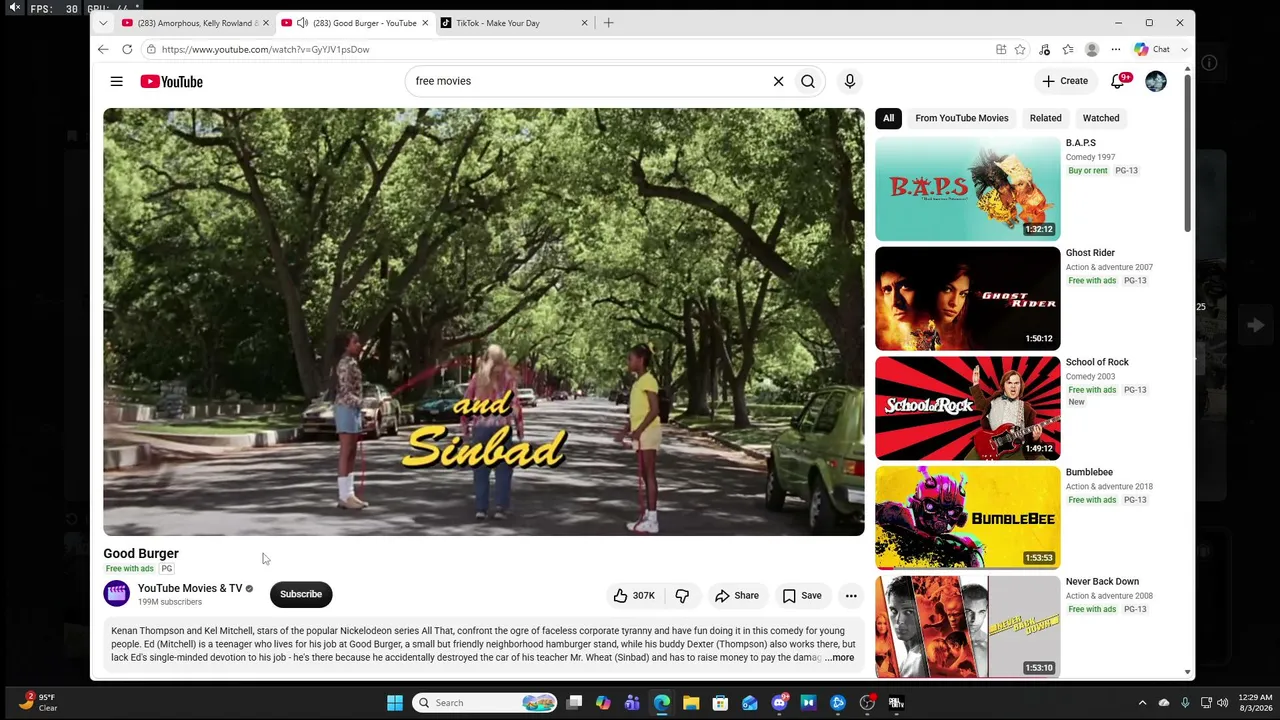Add this page to favorites

click(1020, 49)
